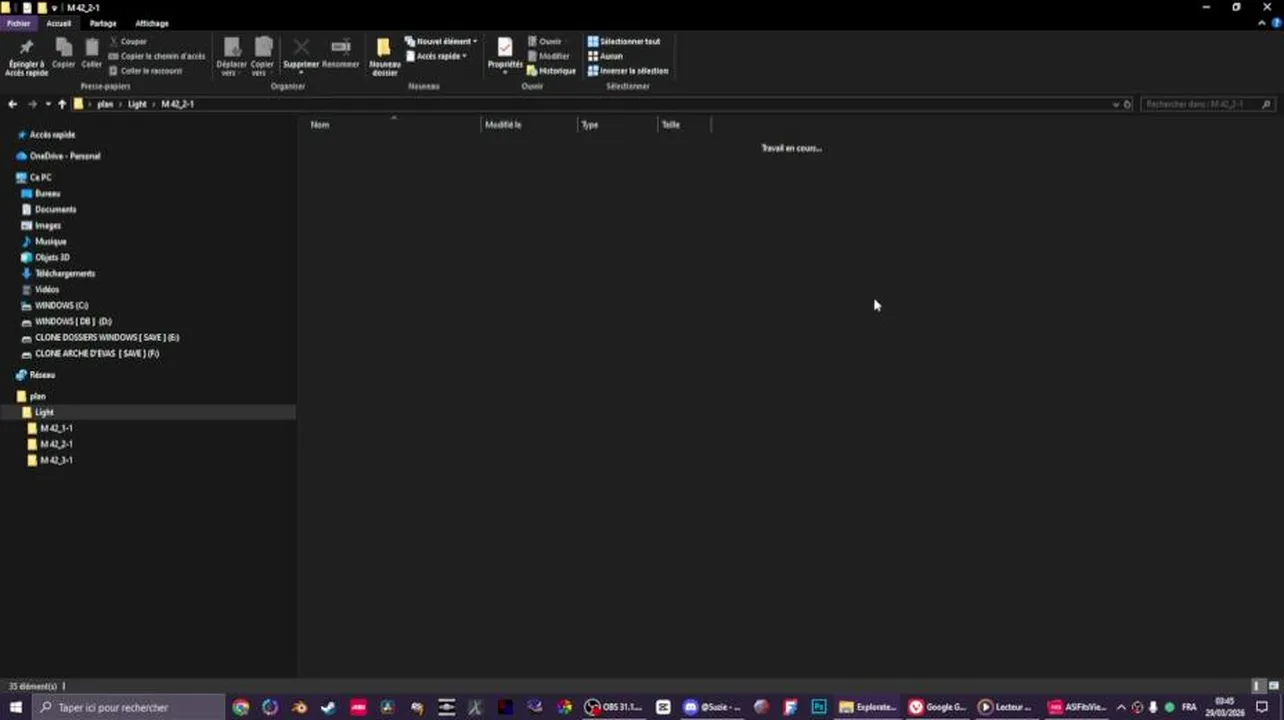Open the Fichier menu
Image resolution: width=1284 pixels, height=720 pixels.
(x=18, y=23)
